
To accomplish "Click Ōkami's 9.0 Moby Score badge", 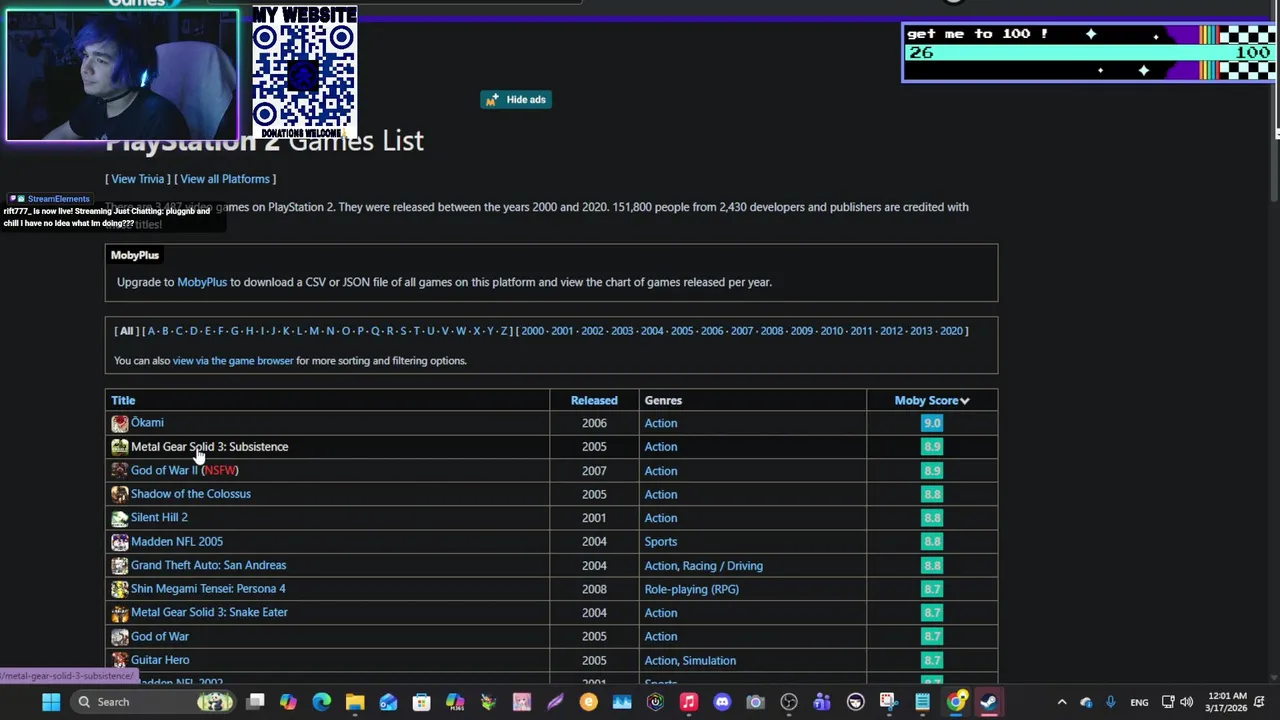I will 932,423.
